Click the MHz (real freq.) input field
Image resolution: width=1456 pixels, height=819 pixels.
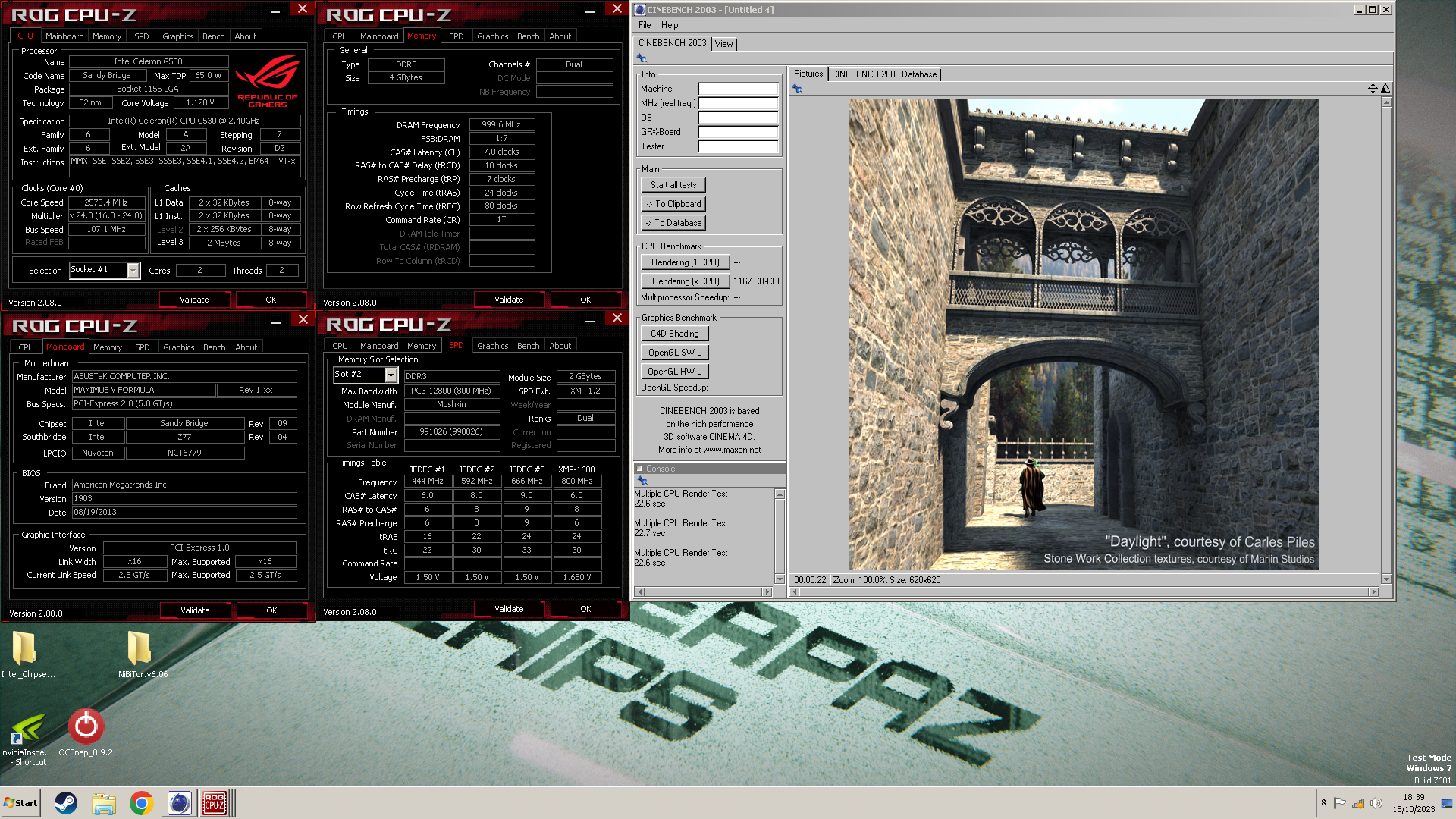738,103
